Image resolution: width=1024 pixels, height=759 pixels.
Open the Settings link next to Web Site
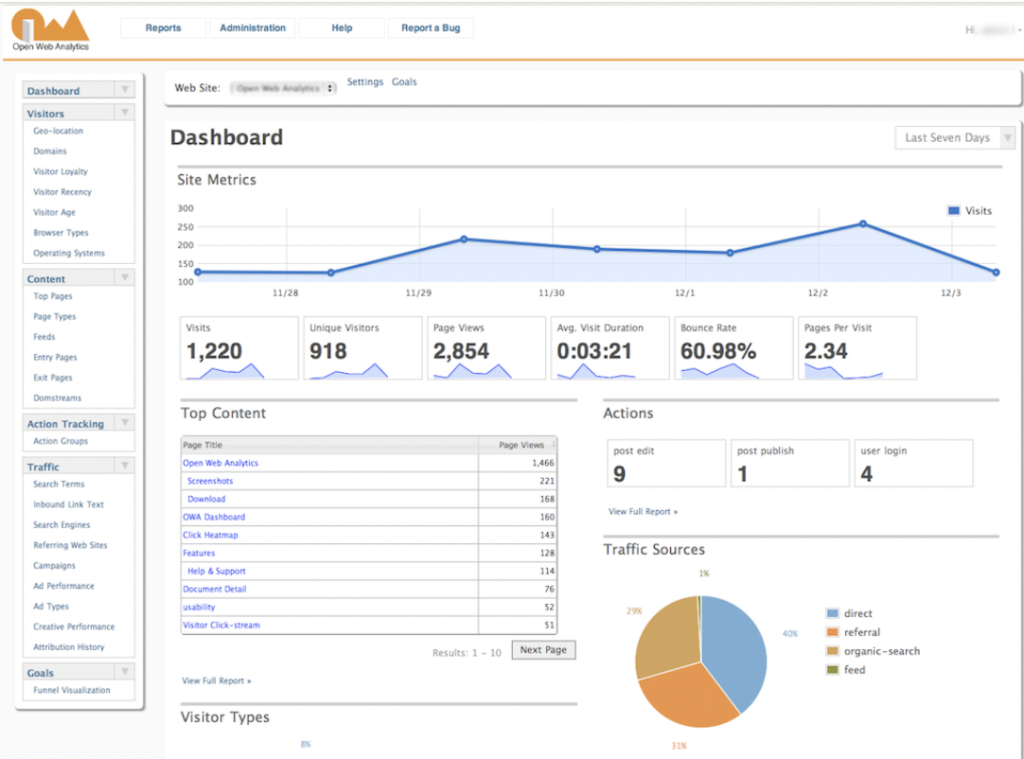tap(365, 82)
